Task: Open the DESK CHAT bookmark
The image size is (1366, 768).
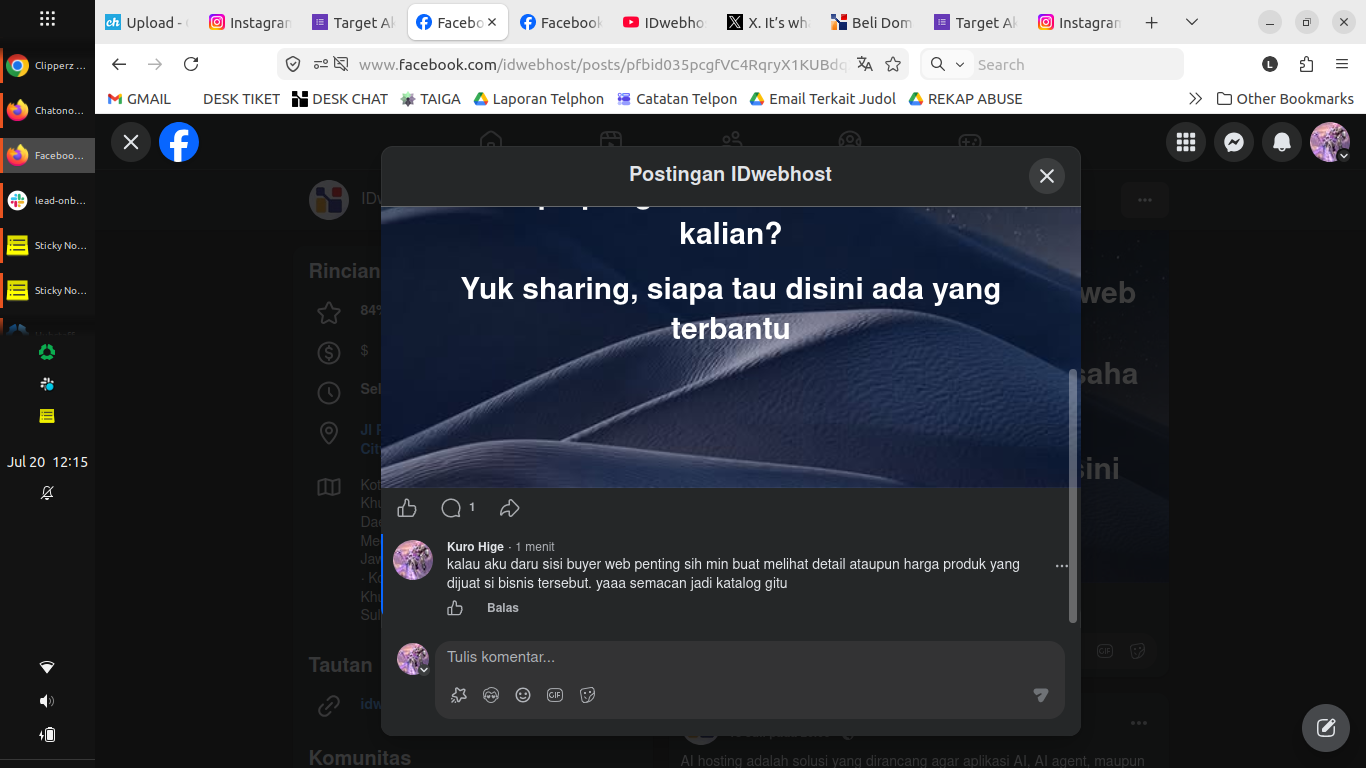Action: coord(340,99)
